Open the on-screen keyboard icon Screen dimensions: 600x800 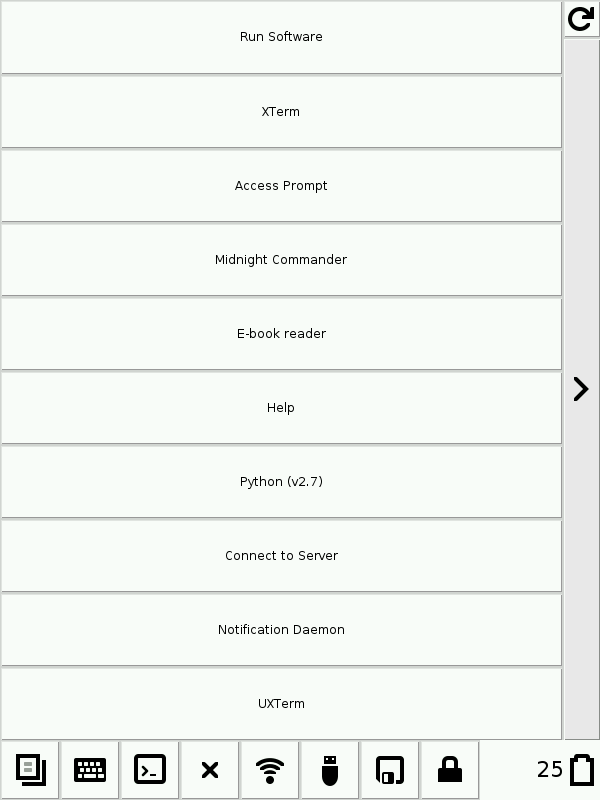point(90,770)
